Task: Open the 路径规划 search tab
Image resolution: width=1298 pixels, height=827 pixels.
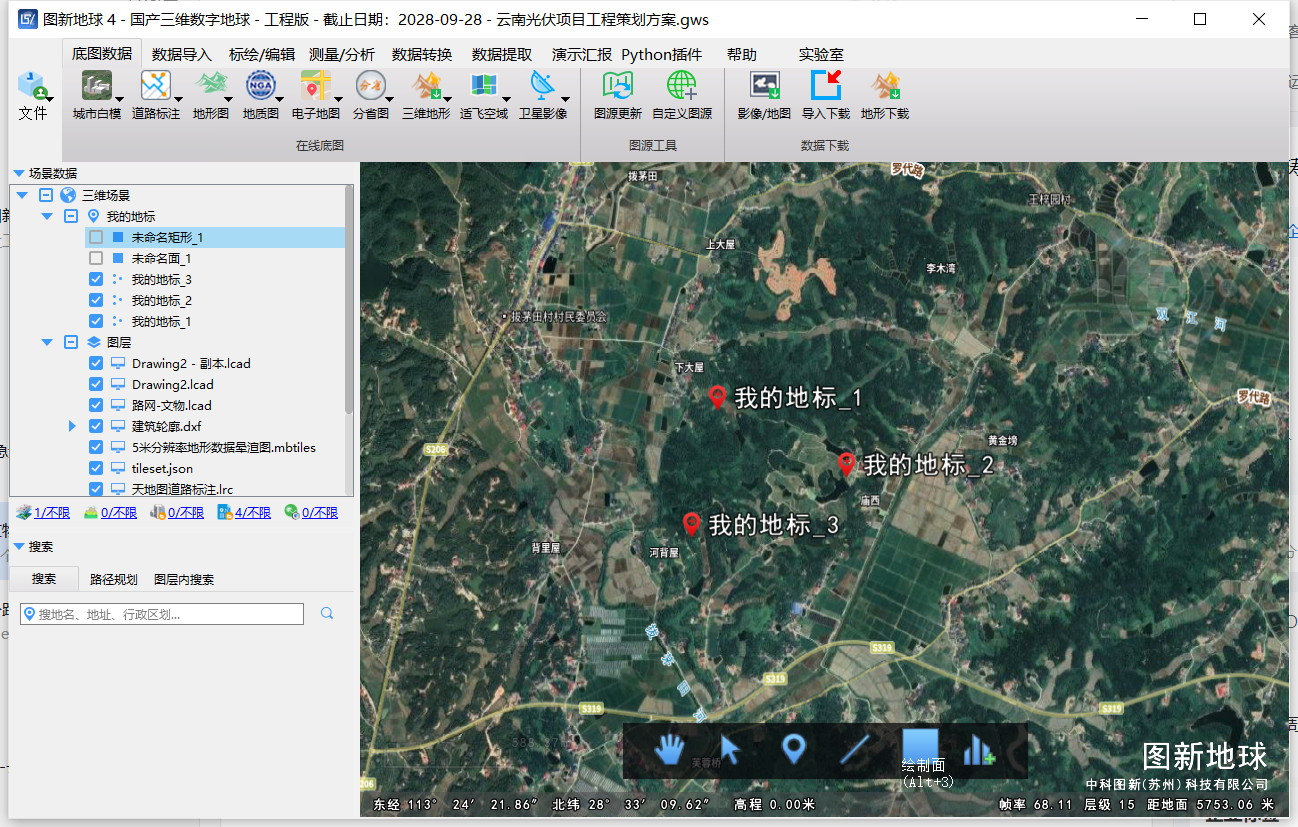Action: pyautogui.click(x=114, y=579)
